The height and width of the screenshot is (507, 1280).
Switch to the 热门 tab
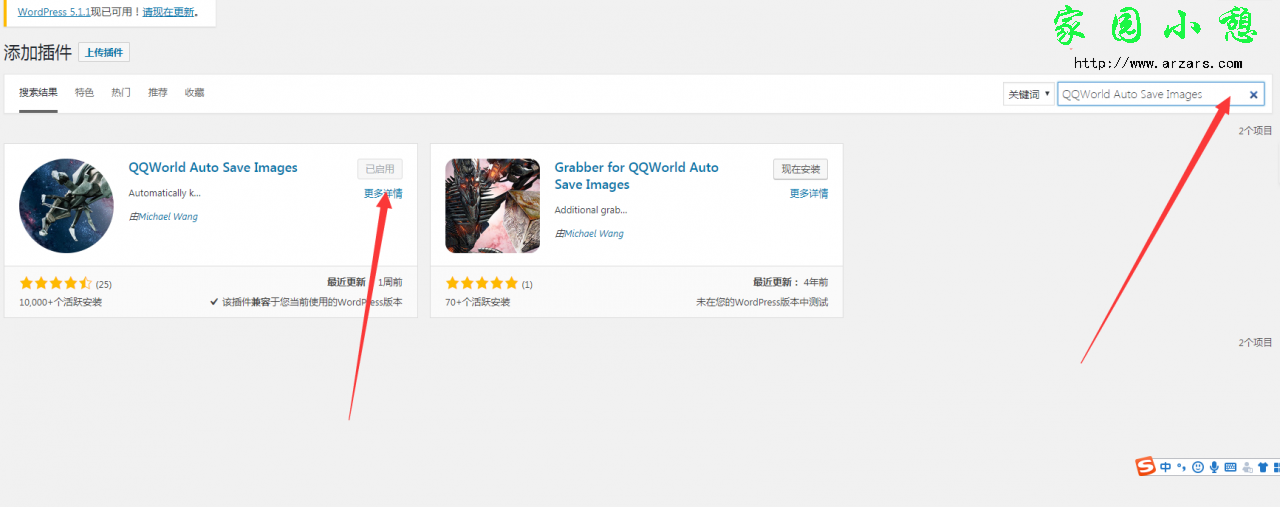121,93
